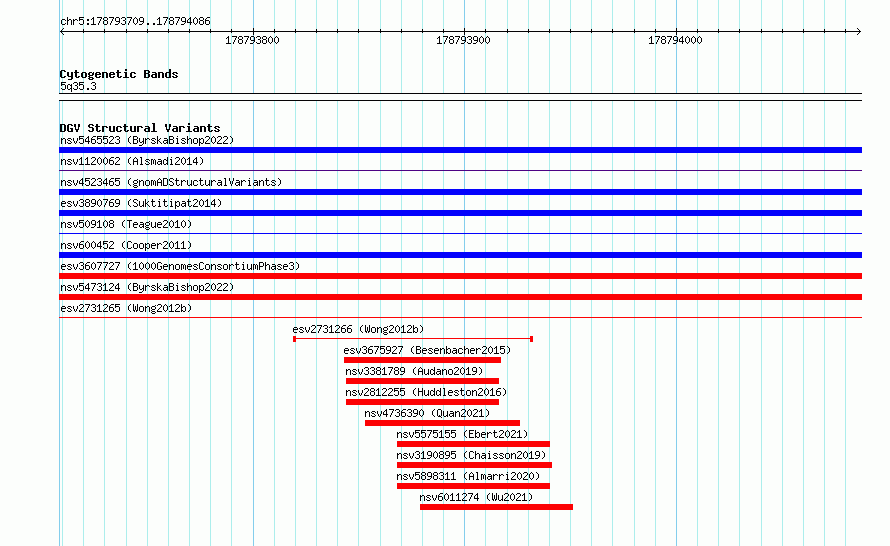Click the 5q35.3 band label
This screenshot has height=546, width=890.
tap(78, 86)
